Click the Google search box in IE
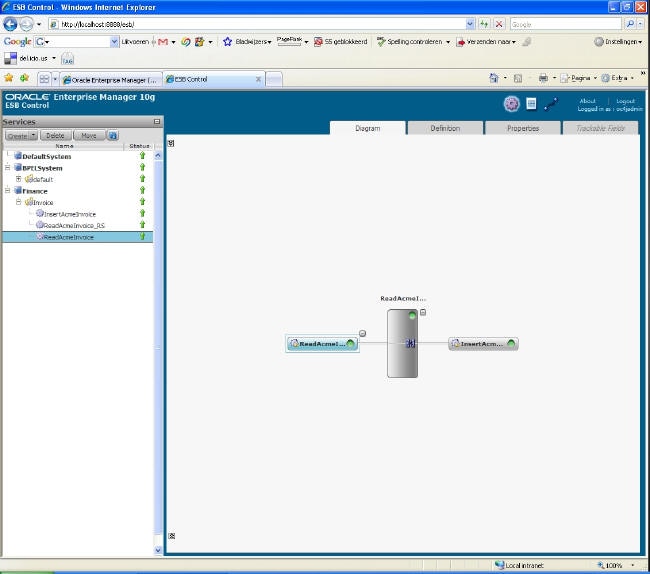The image size is (650, 574). 566,24
